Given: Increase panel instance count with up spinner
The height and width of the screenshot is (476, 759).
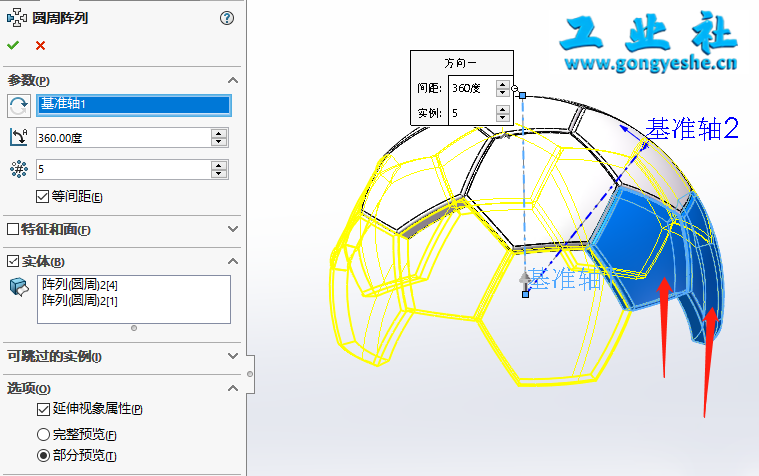Looking at the screenshot, I should [x=219, y=165].
